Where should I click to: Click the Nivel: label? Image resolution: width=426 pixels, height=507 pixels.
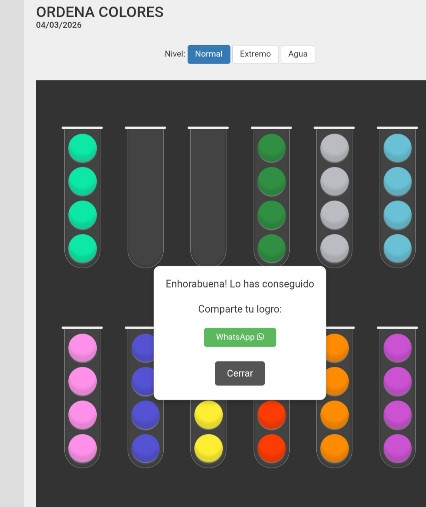175,54
